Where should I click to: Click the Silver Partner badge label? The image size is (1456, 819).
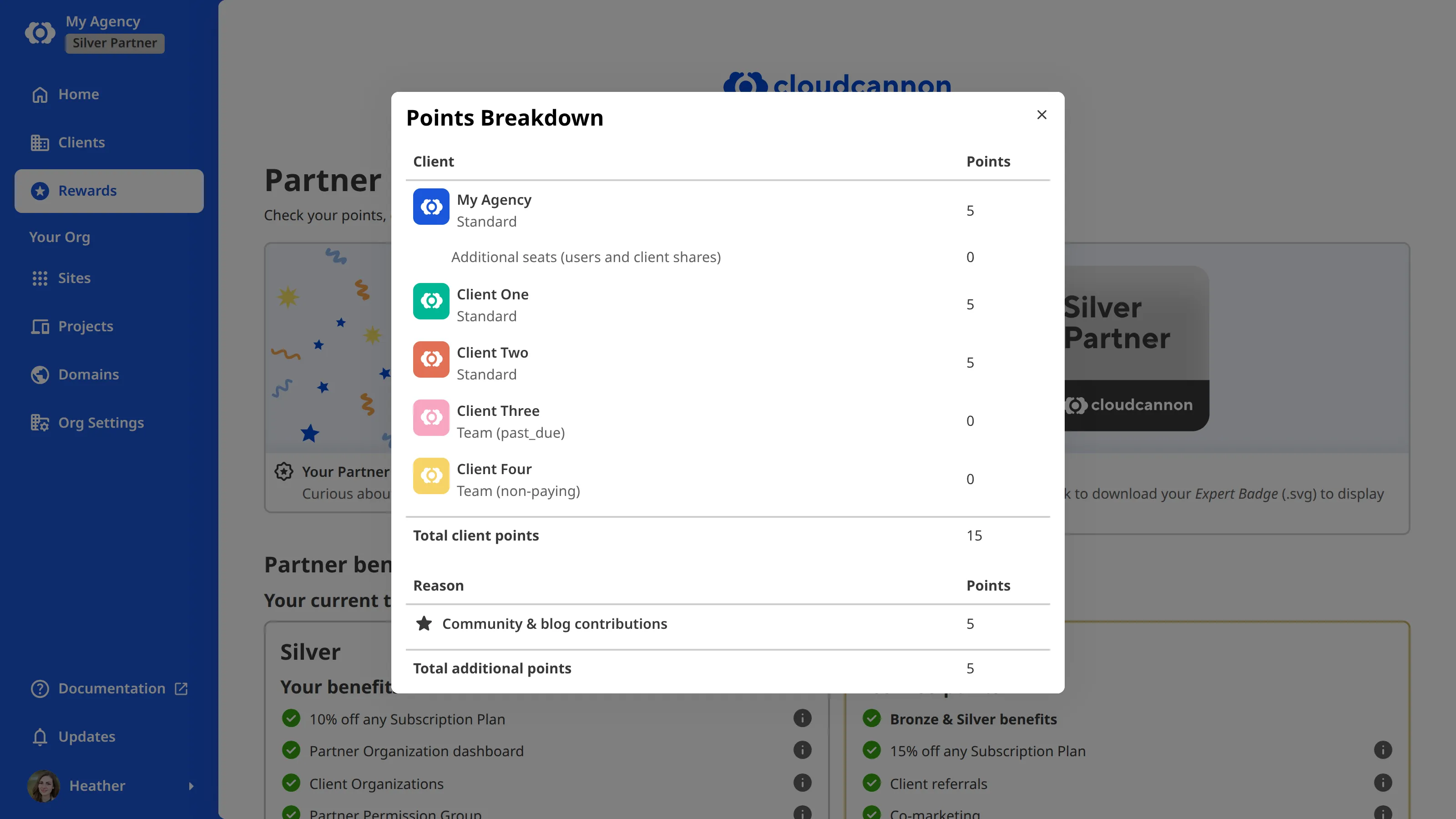pos(115,44)
